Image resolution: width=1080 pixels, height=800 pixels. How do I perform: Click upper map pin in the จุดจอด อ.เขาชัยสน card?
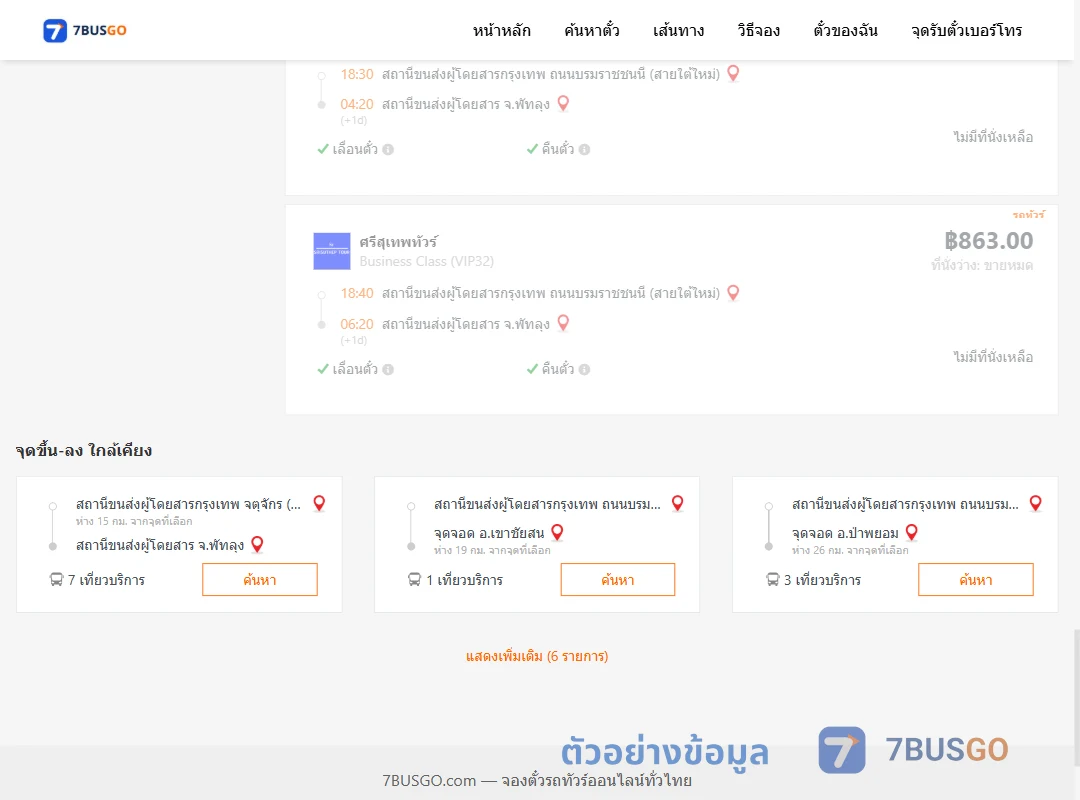pos(678,504)
